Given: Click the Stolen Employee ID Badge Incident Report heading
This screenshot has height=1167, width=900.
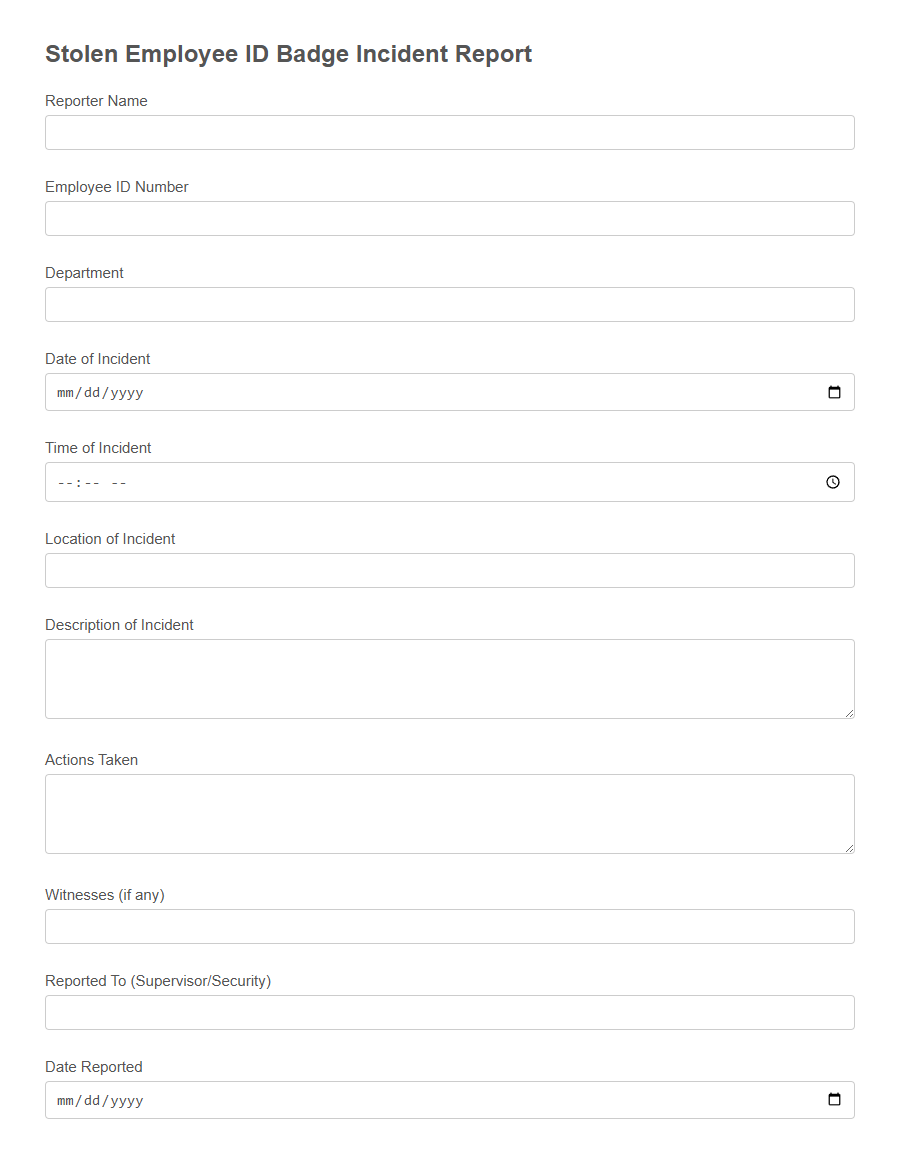Looking at the screenshot, I should click(288, 54).
